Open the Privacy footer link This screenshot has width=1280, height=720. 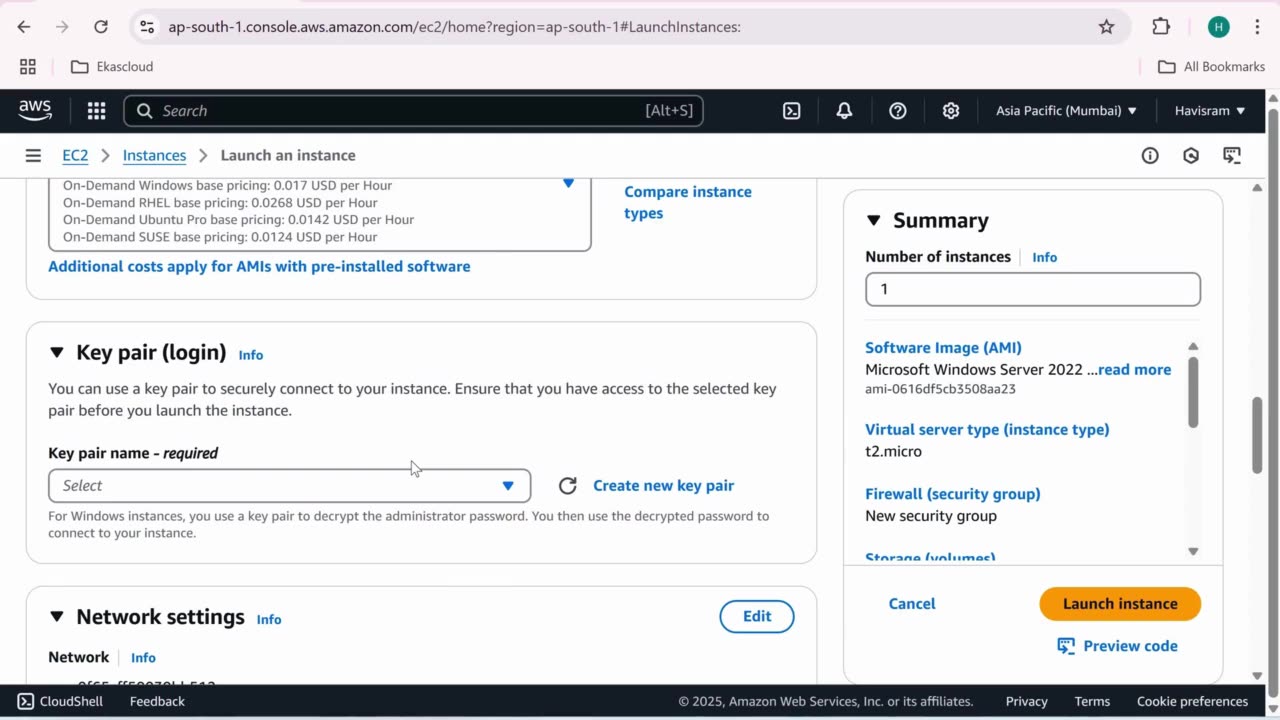tap(1026, 701)
